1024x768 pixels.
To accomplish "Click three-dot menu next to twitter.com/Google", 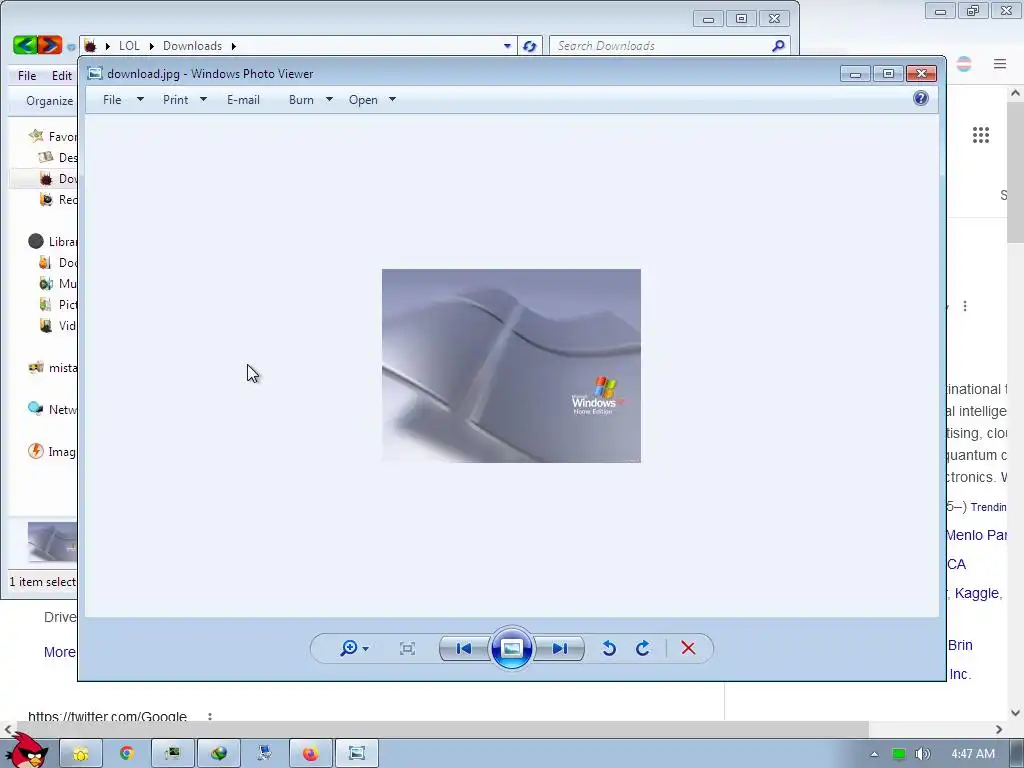I will 210,717.
